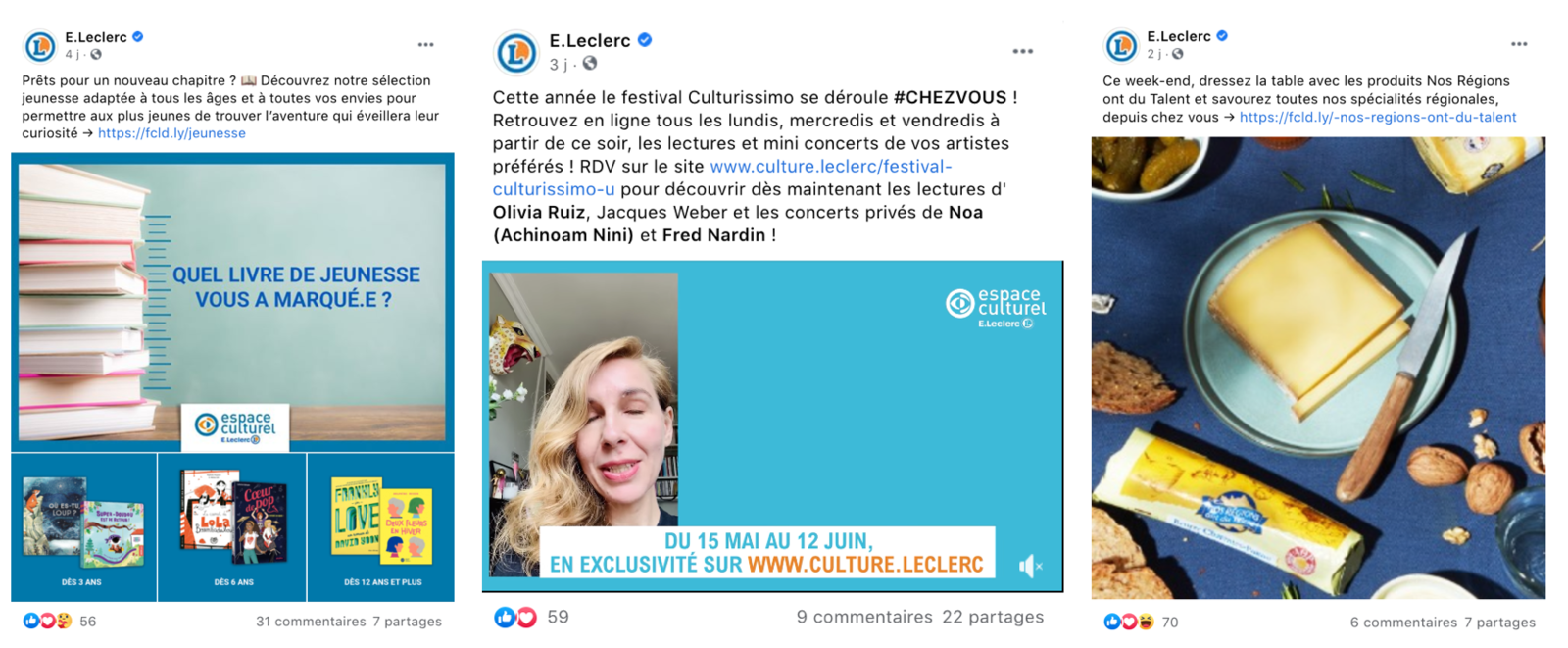Click the E.Leclerc avatar on the right post
The image size is (1568, 648).
(1121, 46)
